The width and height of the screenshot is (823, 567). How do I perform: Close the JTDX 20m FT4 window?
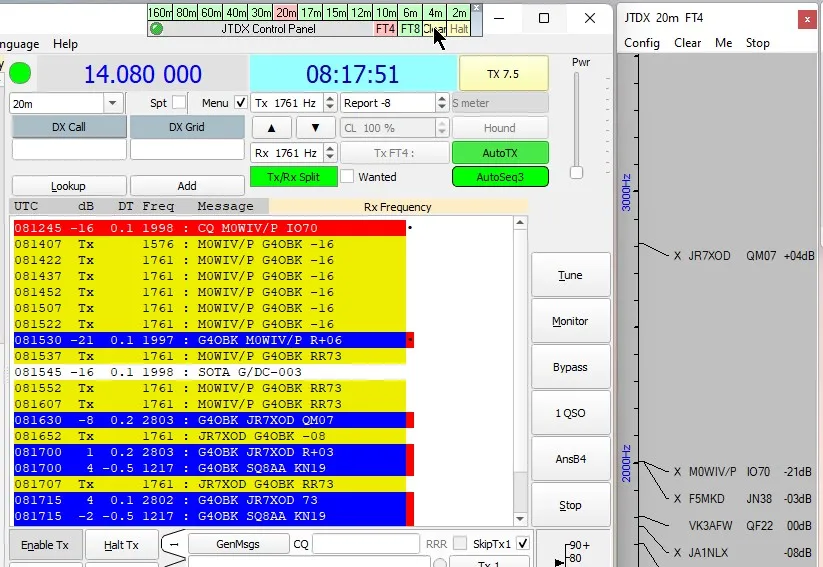pos(807,20)
